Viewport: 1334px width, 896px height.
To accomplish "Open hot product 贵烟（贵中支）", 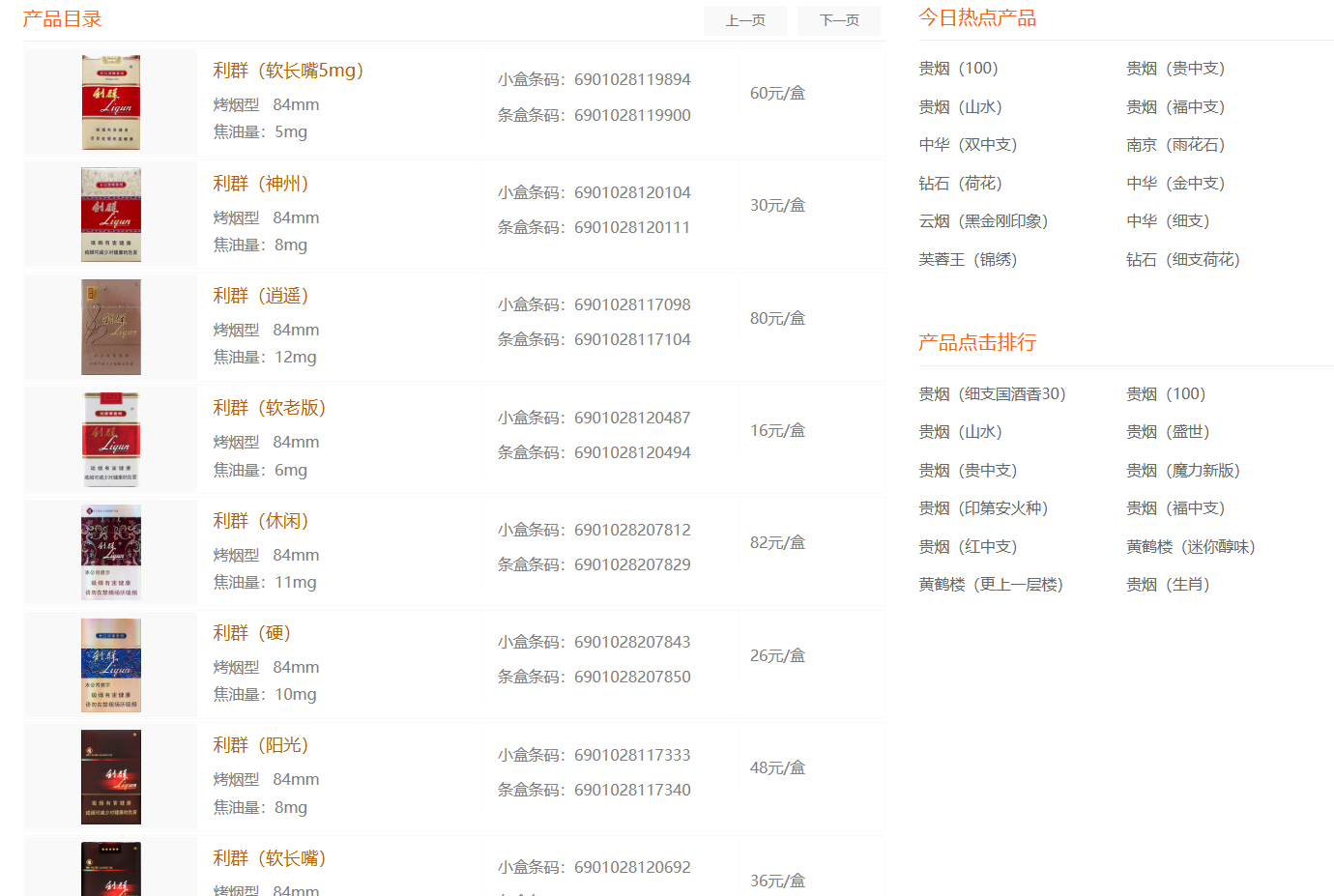I will [1175, 69].
